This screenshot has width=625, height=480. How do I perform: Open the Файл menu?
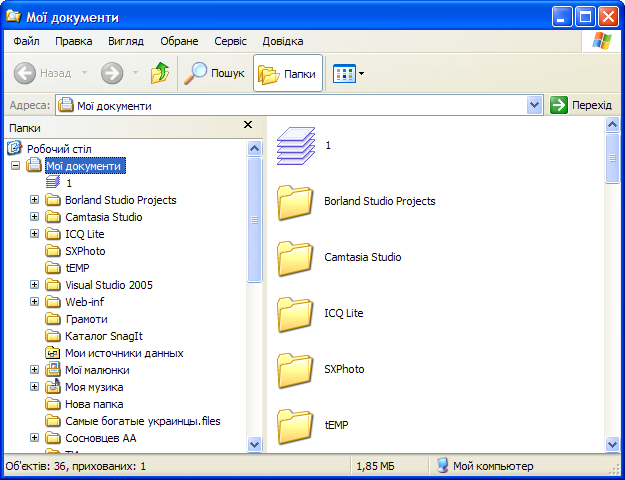point(26,41)
